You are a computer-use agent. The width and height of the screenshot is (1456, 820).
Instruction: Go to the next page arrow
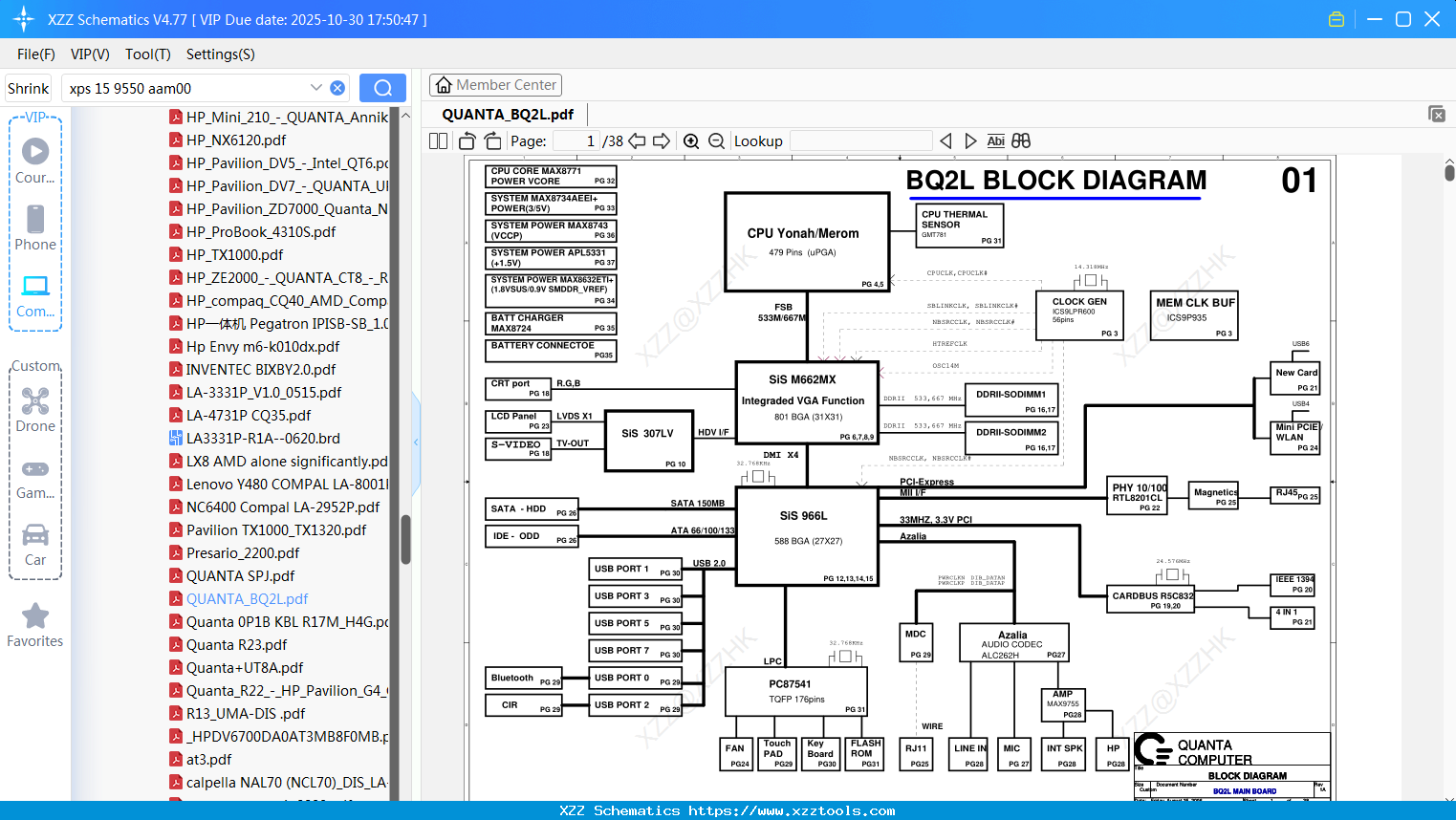[x=662, y=140]
